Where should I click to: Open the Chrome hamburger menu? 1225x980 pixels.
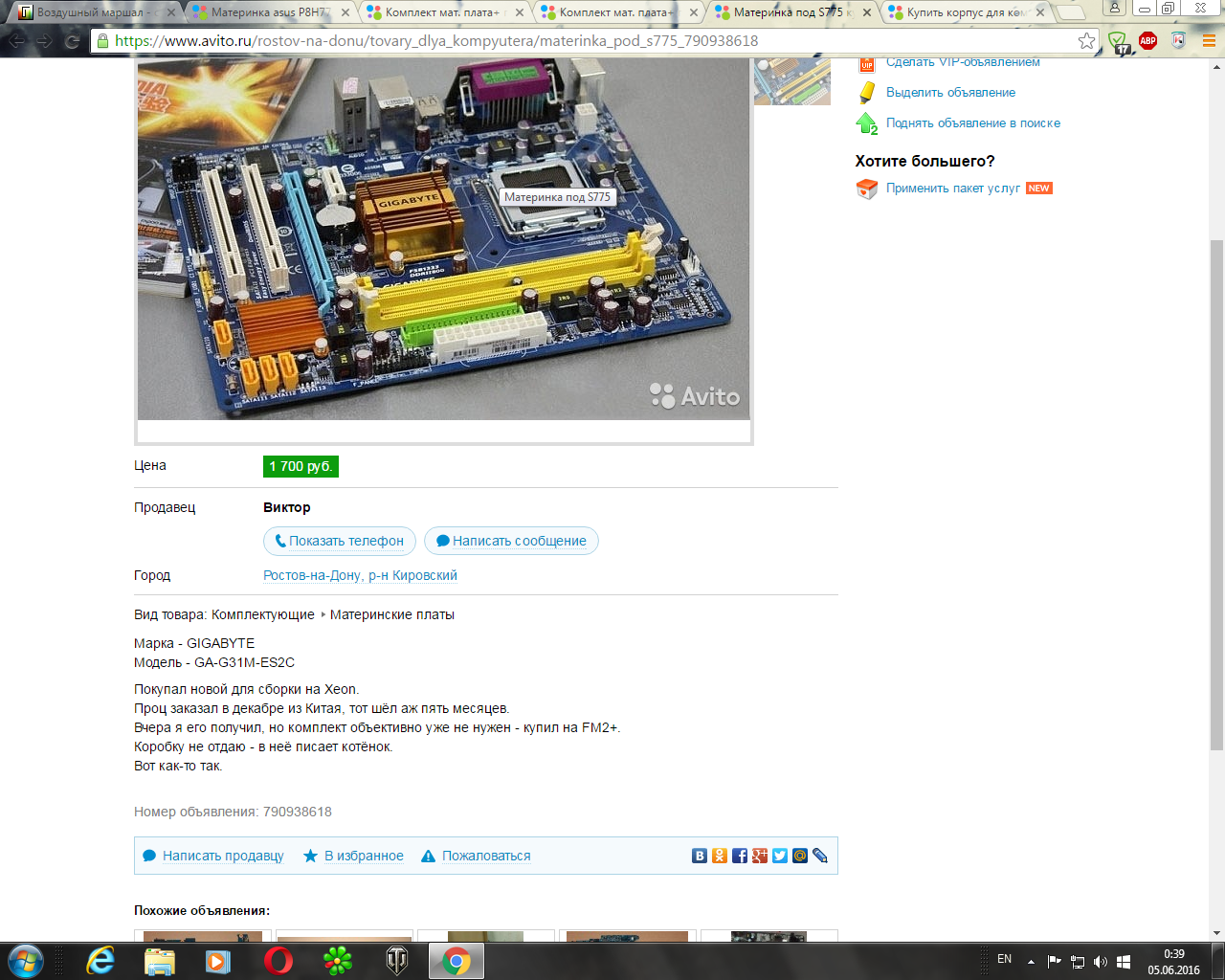click(x=1209, y=41)
